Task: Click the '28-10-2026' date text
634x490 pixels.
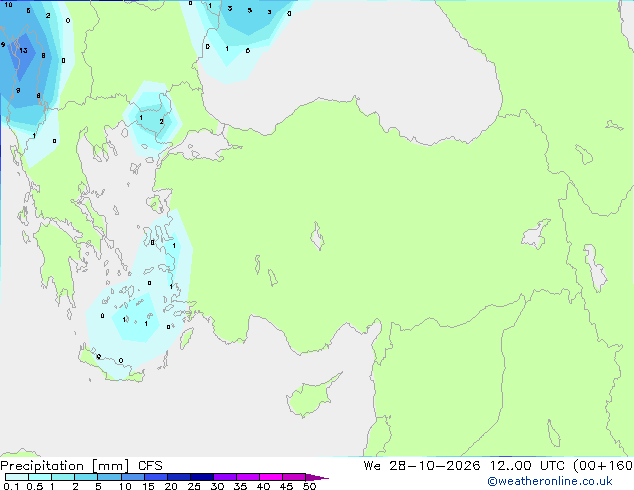Action: click(435, 466)
